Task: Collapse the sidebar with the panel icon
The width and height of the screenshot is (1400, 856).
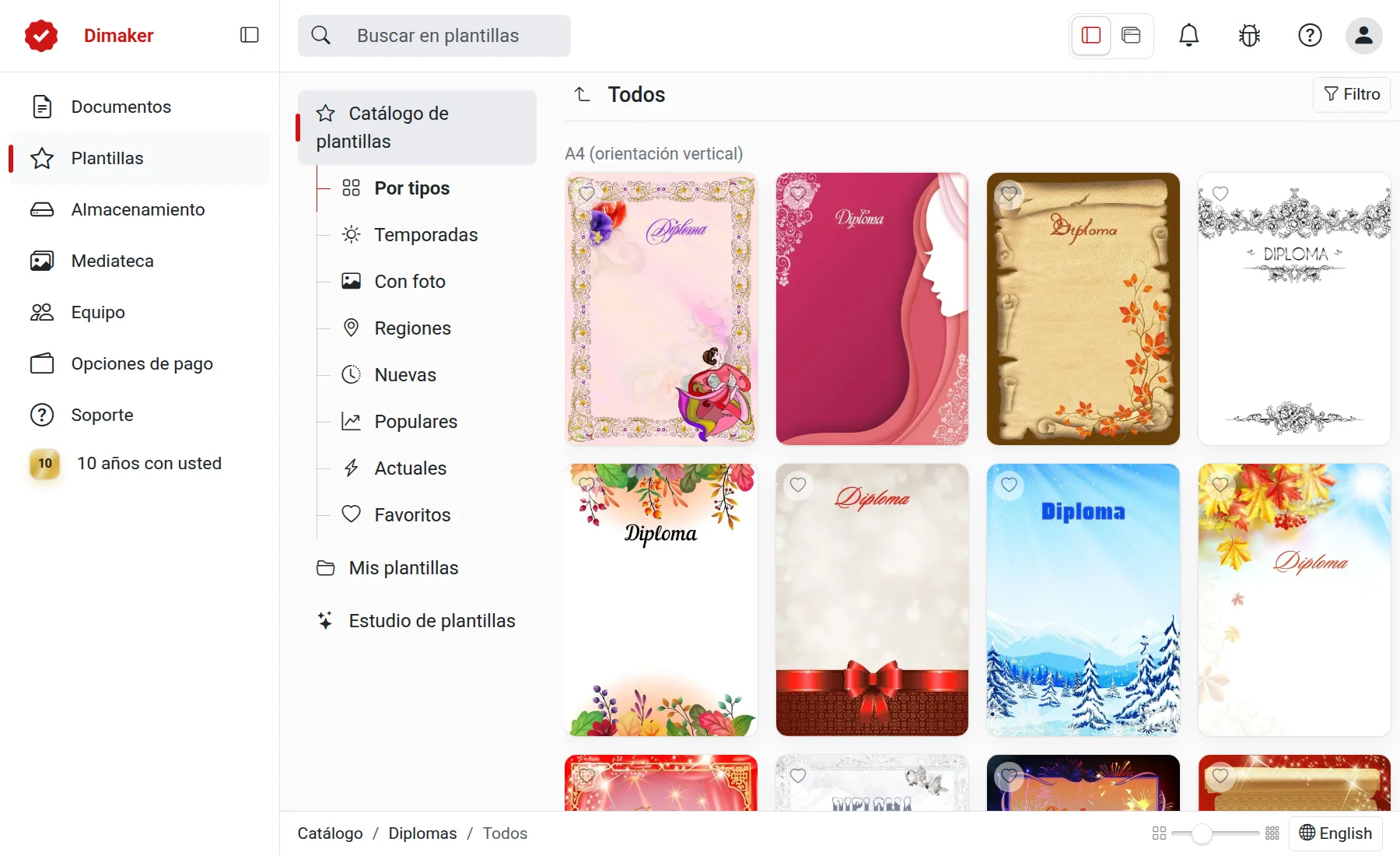Action: [x=249, y=35]
